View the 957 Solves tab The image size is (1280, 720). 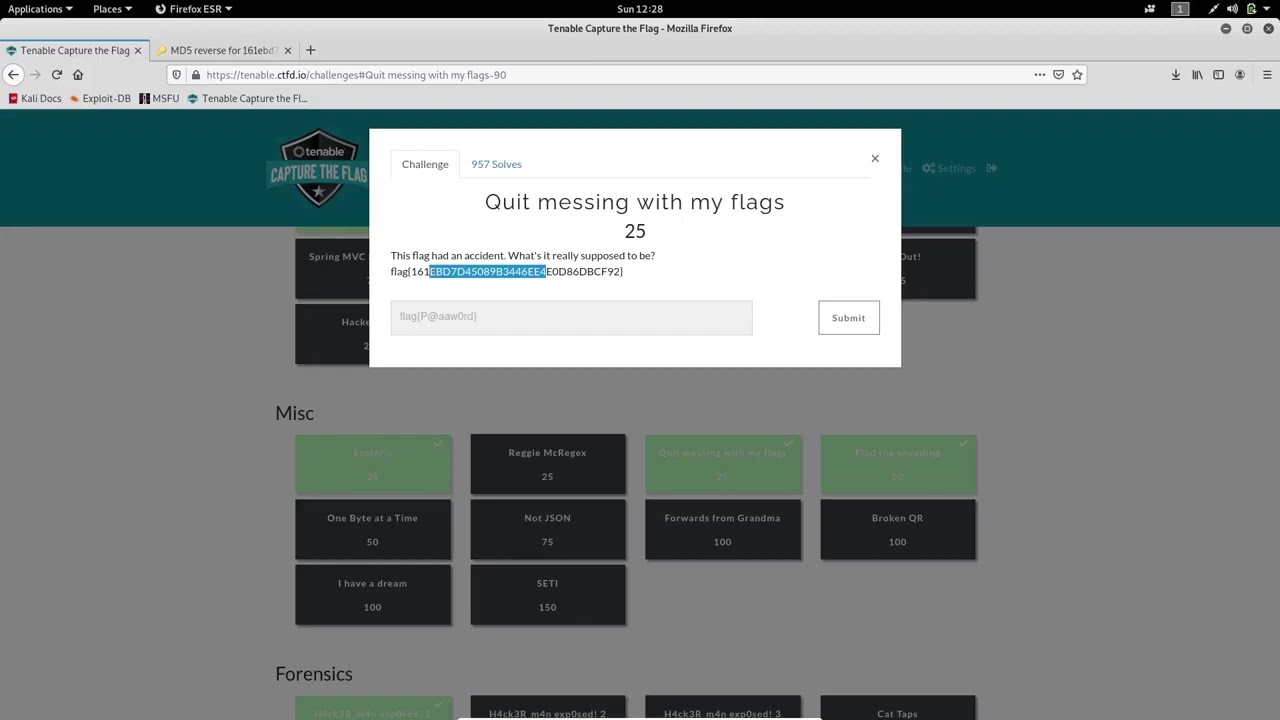coord(496,164)
